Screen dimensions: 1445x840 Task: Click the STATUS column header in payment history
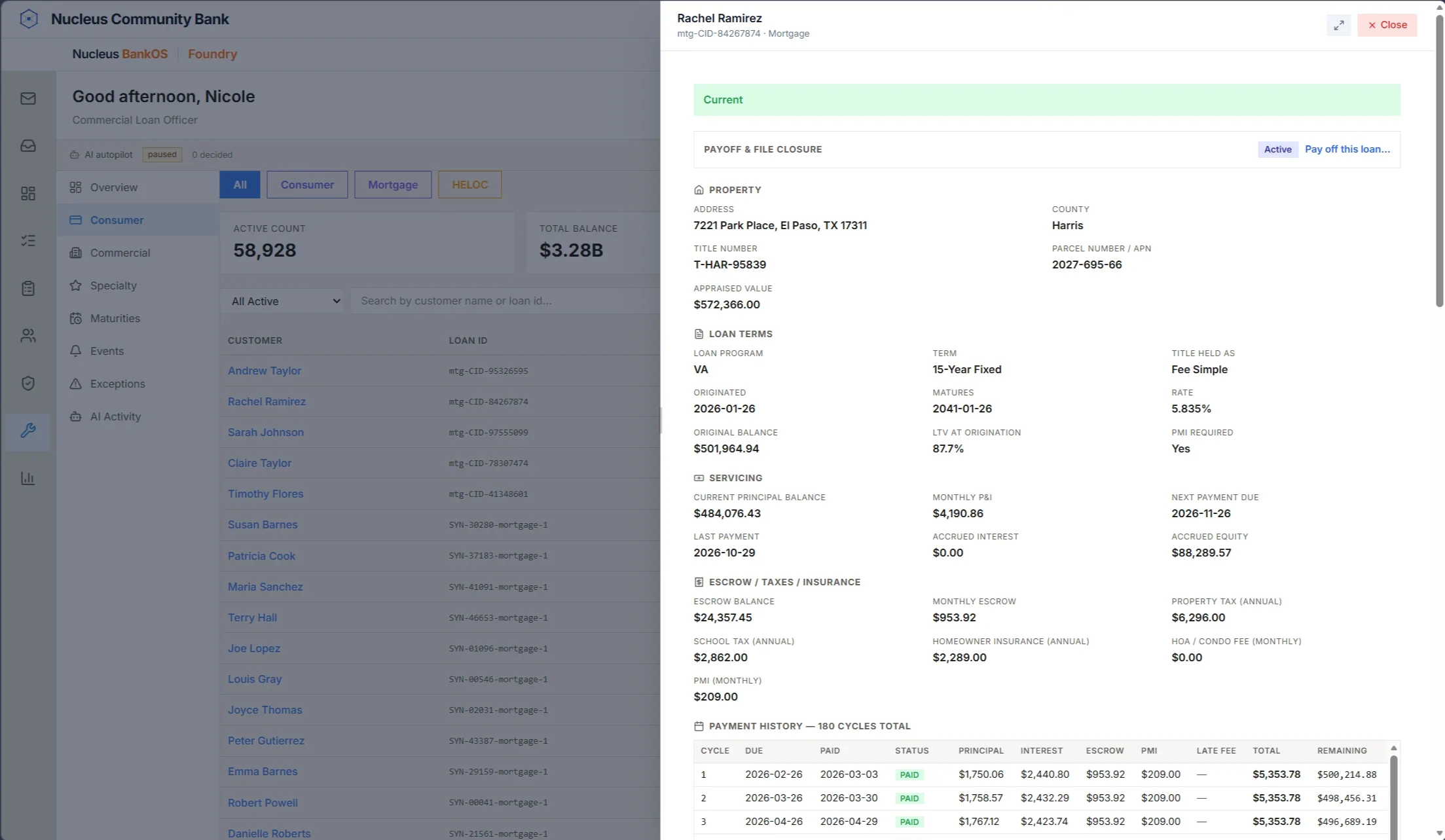(911, 751)
